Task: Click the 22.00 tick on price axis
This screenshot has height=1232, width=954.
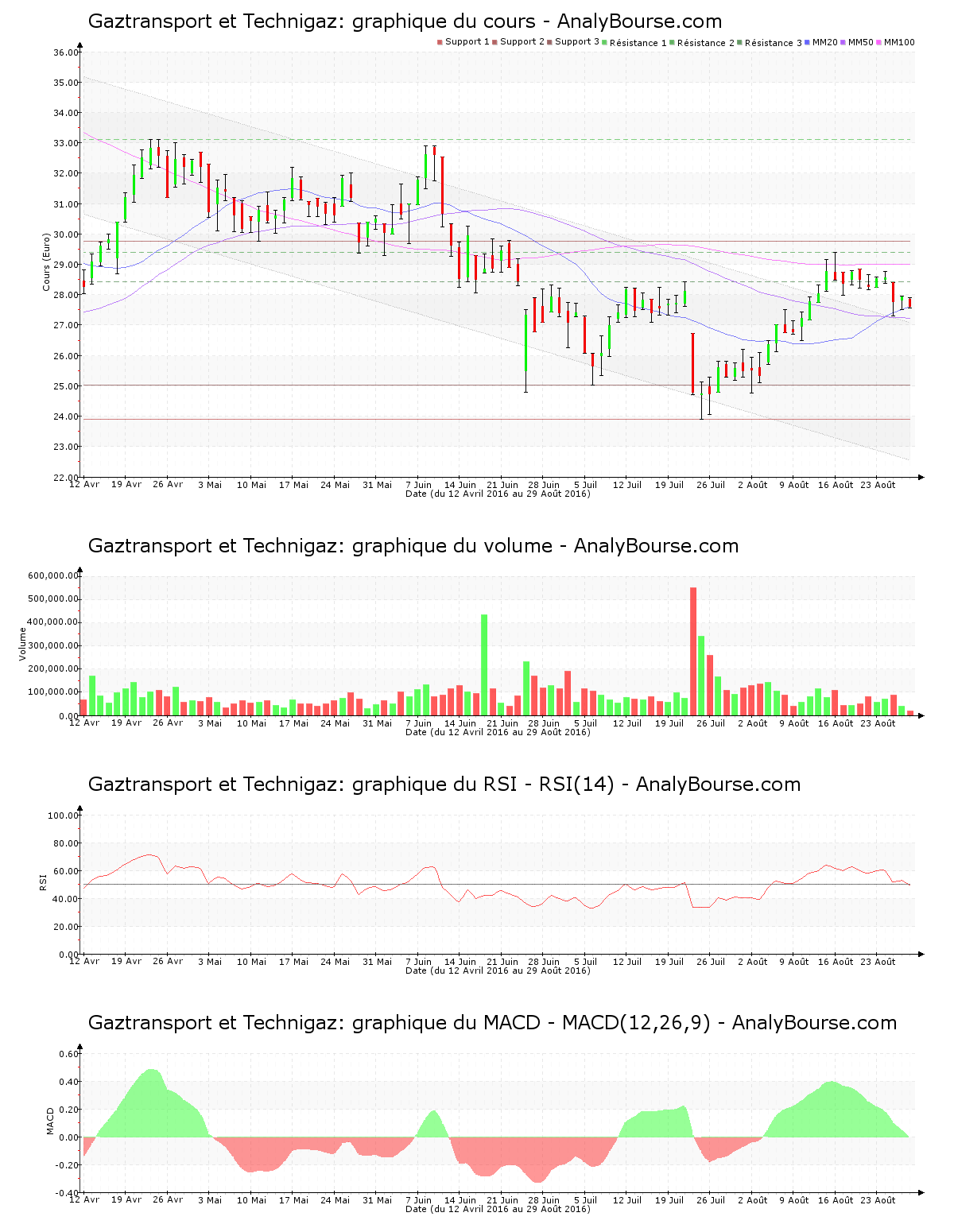Action: (x=67, y=477)
